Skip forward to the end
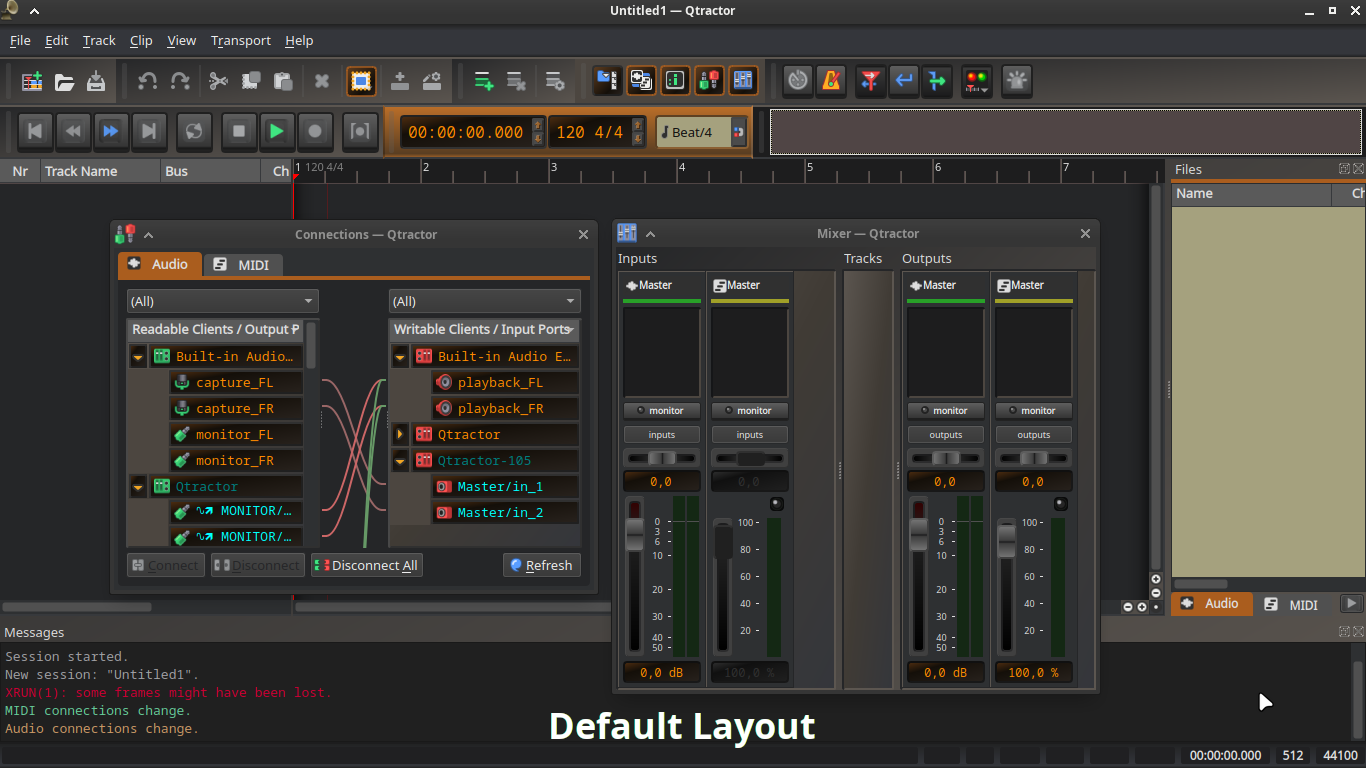The width and height of the screenshot is (1366, 768). 149,131
